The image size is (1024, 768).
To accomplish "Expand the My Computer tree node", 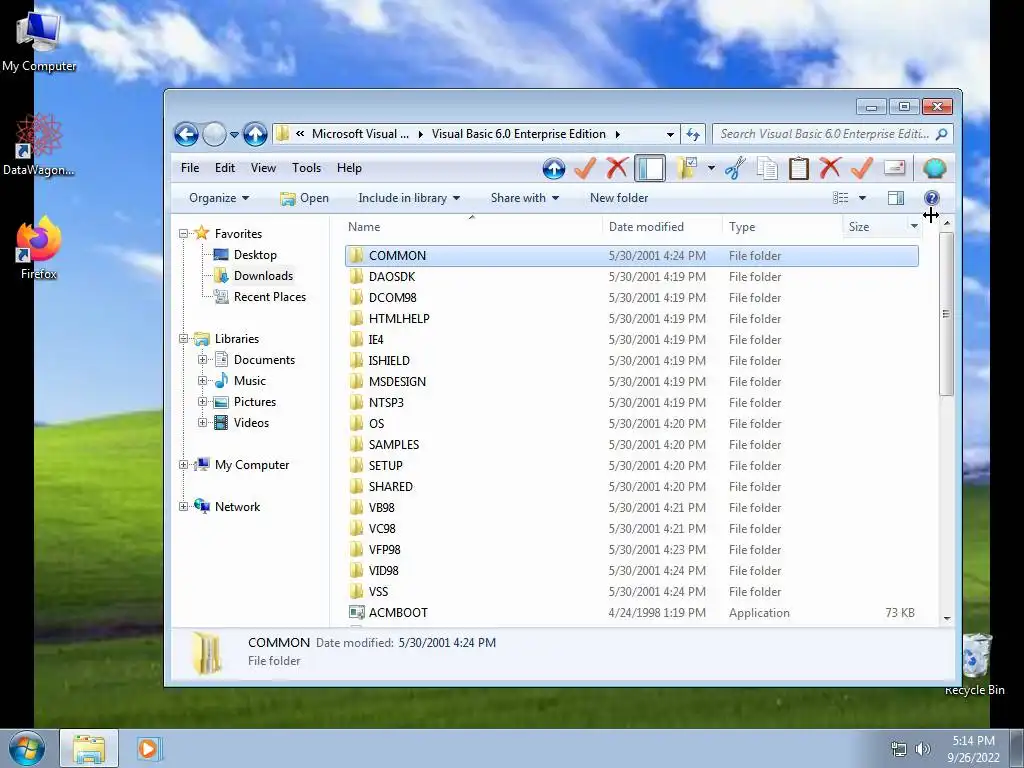I will tap(184, 464).
